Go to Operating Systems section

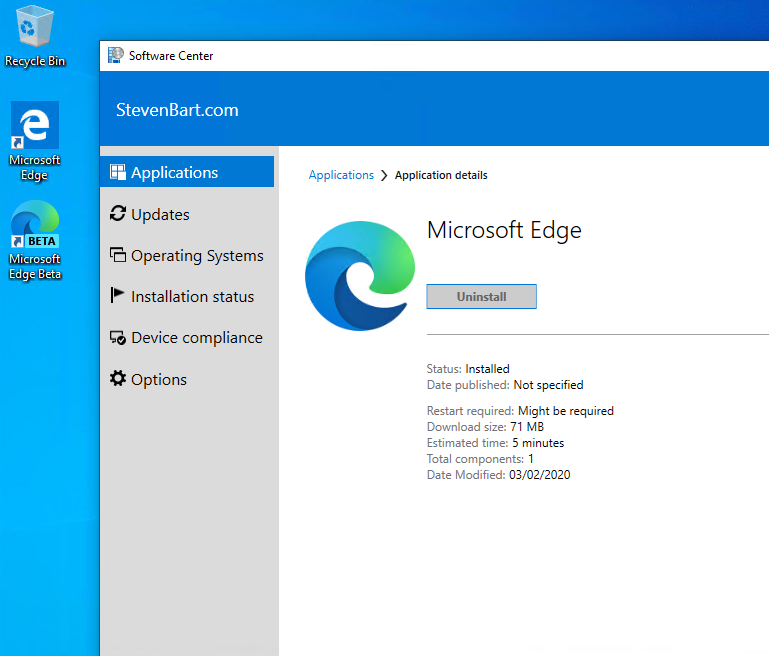(x=187, y=255)
